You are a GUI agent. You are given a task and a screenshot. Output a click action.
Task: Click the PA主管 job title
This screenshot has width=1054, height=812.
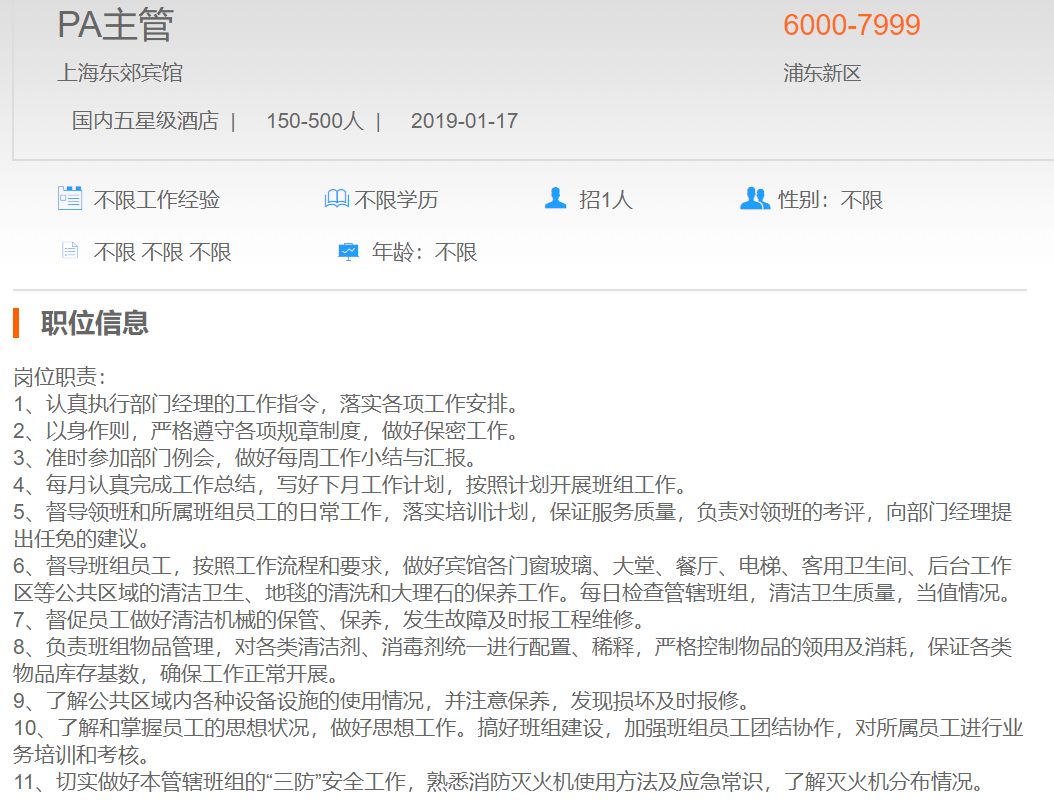(115, 25)
